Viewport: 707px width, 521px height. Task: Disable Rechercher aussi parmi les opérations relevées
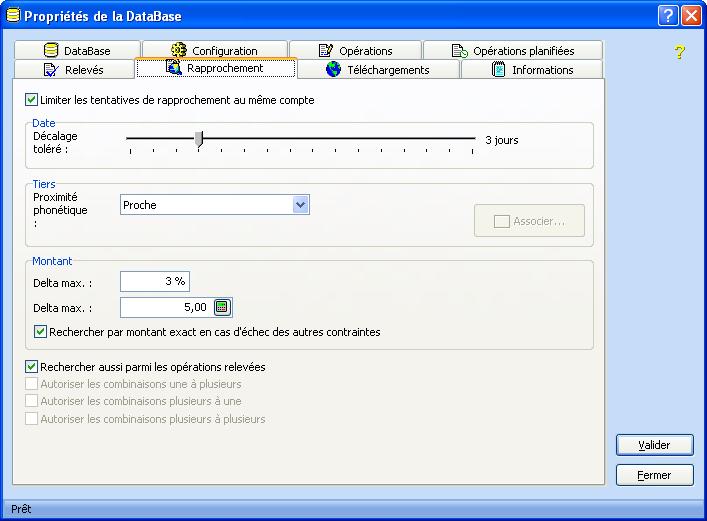coord(32,367)
